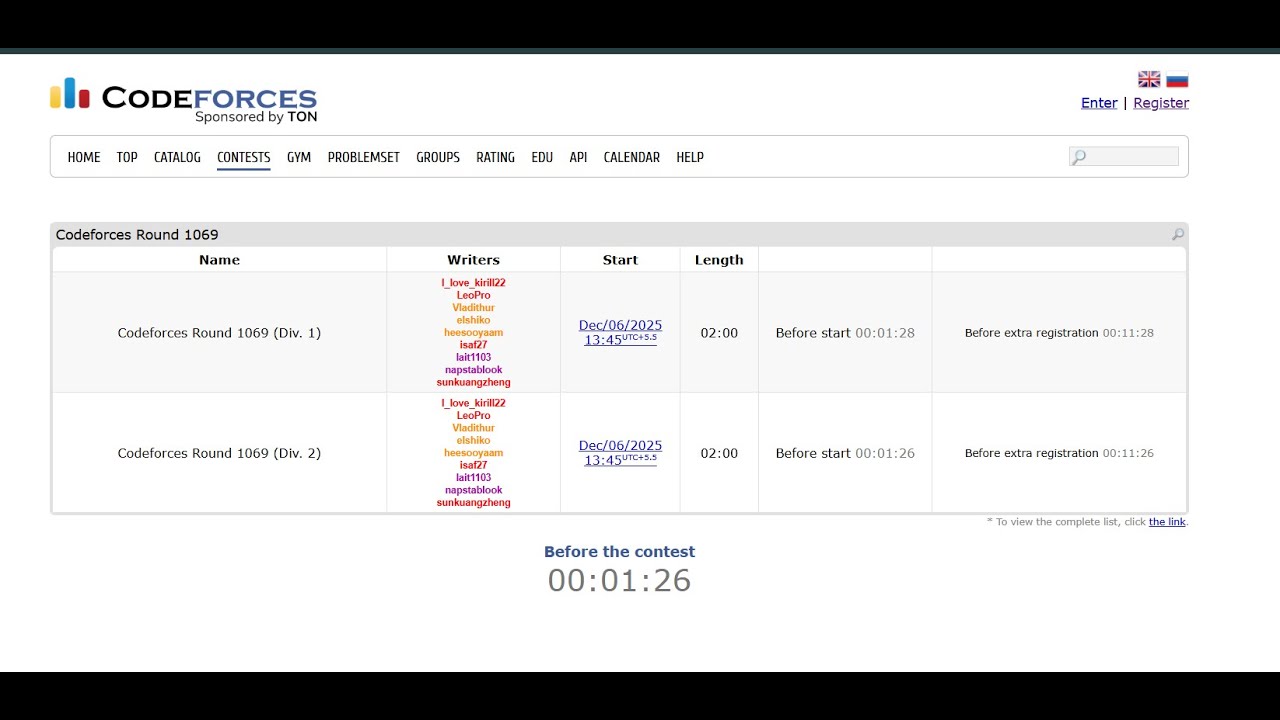Click the 02:00 length in Div. 2 row
The width and height of the screenshot is (1280, 720).
(719, 453)
